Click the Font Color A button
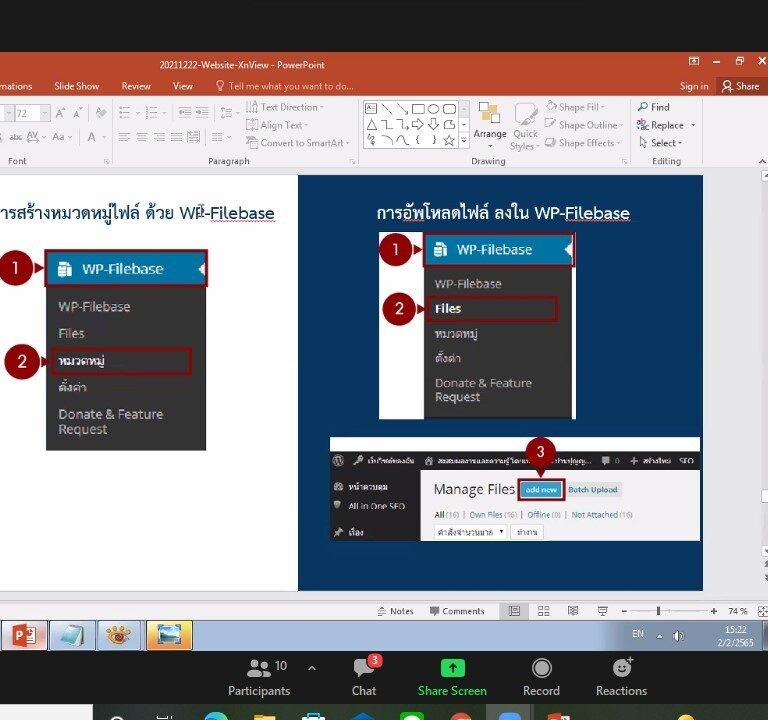The image size is (768, 720). [x=92, y=137]
